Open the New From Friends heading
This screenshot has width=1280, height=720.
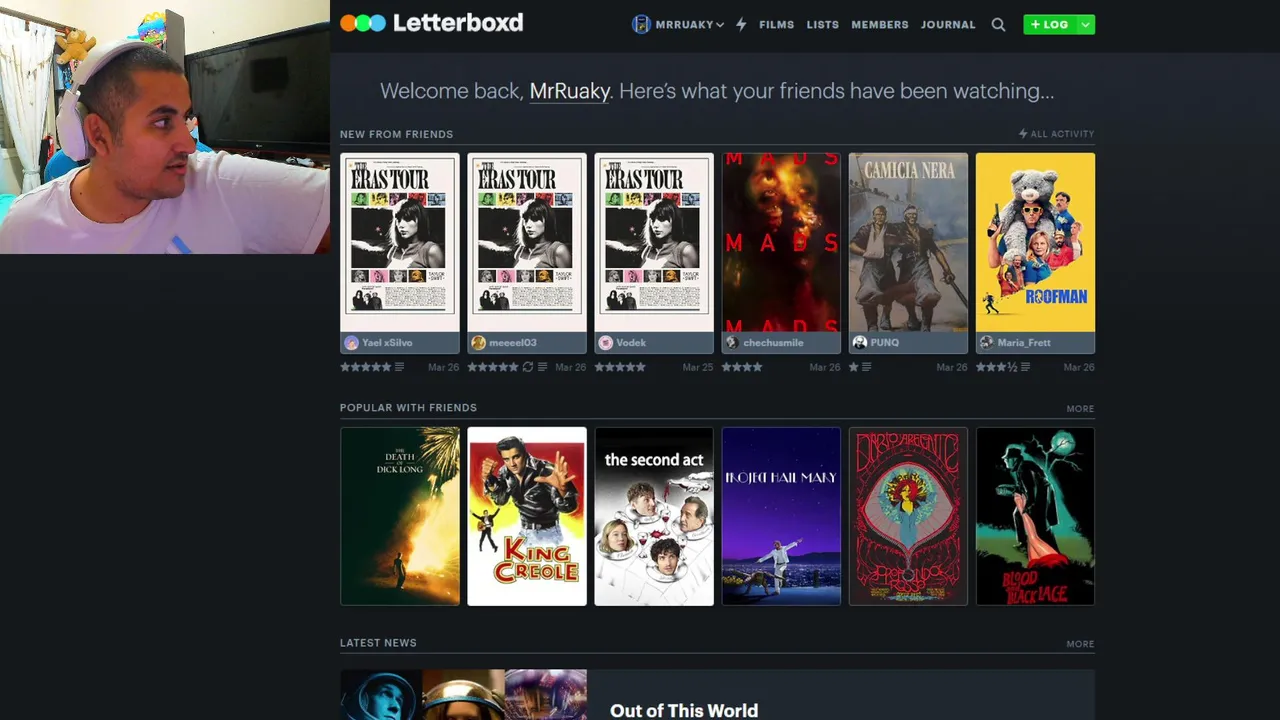[x=396, y=134]
